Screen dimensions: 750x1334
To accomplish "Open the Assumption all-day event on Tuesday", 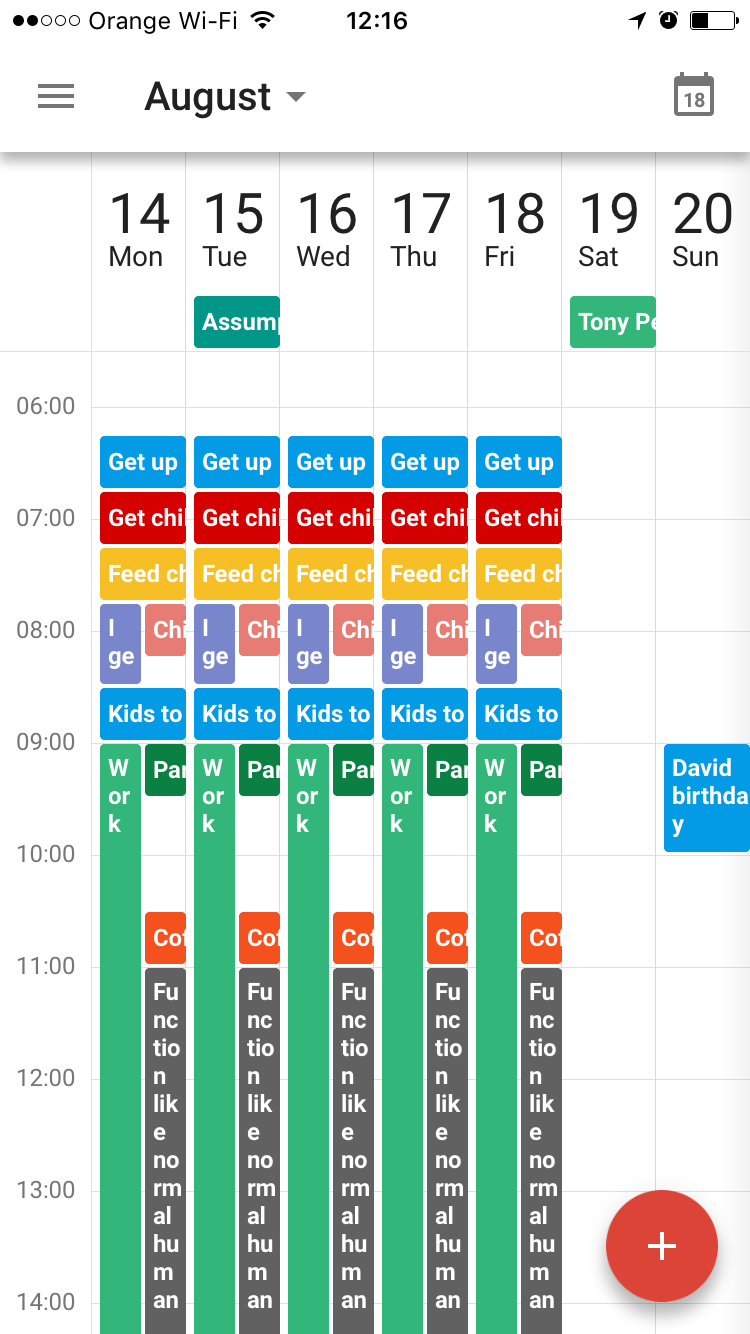I will (237, 322).
